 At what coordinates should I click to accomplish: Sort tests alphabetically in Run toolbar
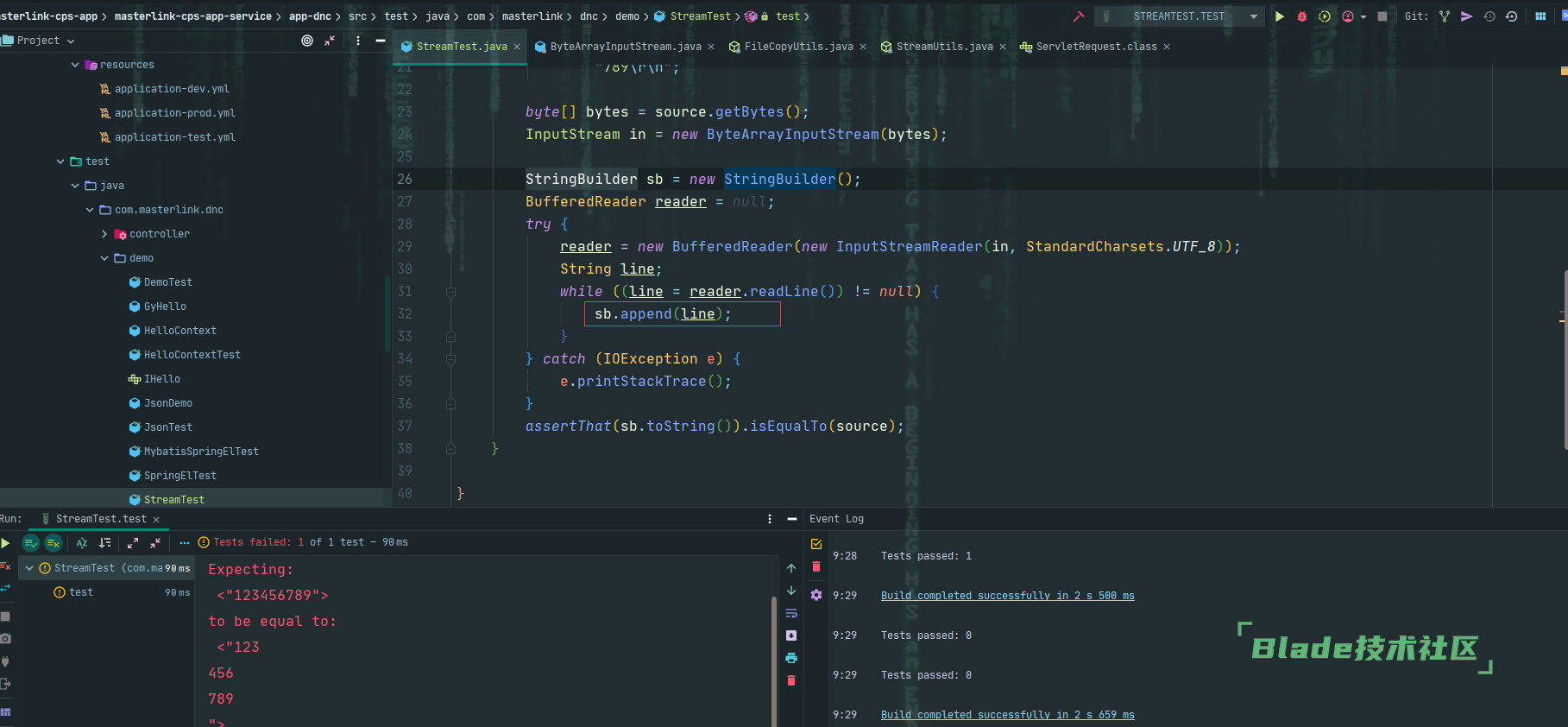[82, 543]
